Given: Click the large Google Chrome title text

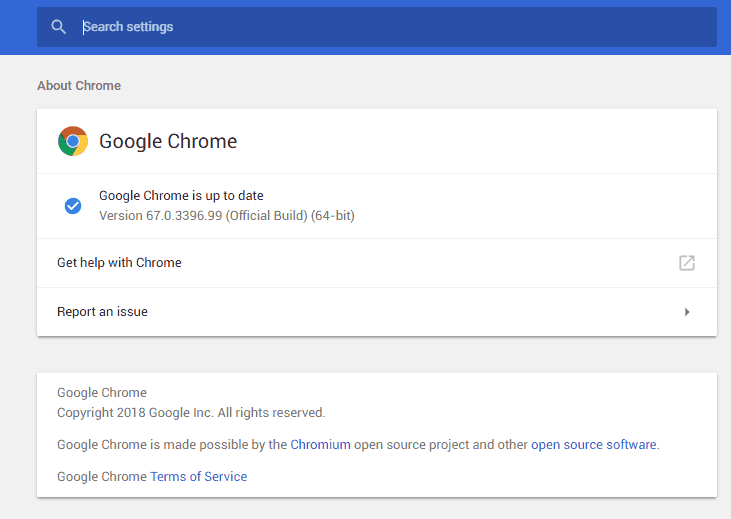Looking at the screenshot, I should [168, 141].
